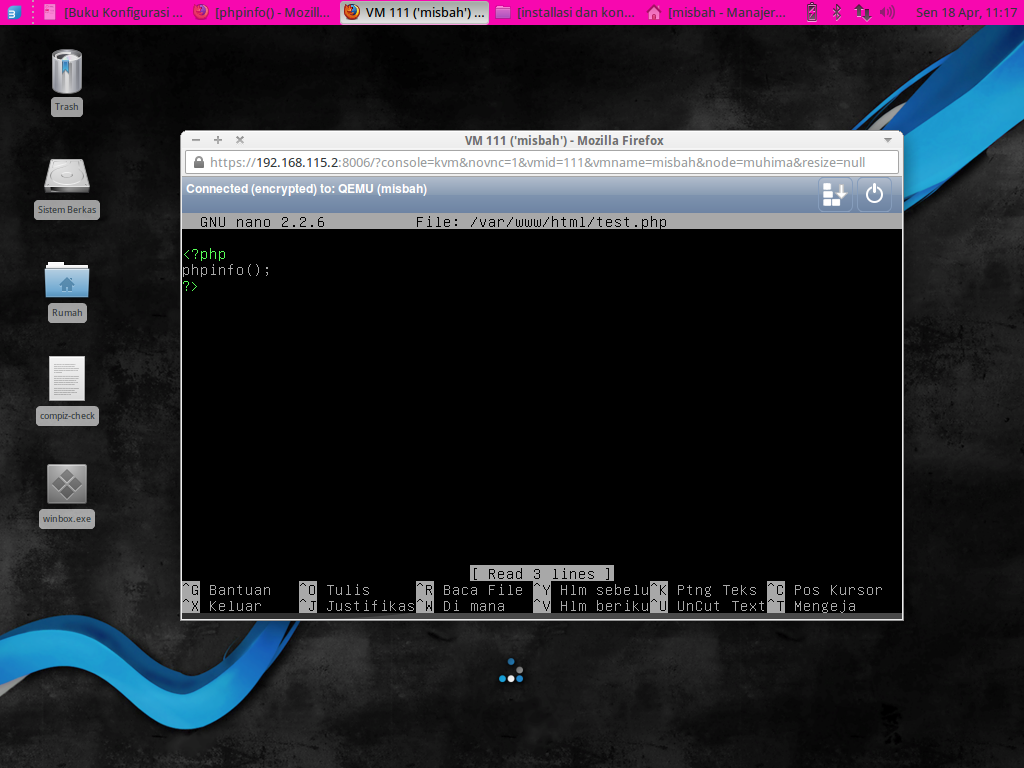Open the panel menu icon at top-left
This screenshot has width=1024, height=768.
tap(14, 12)
